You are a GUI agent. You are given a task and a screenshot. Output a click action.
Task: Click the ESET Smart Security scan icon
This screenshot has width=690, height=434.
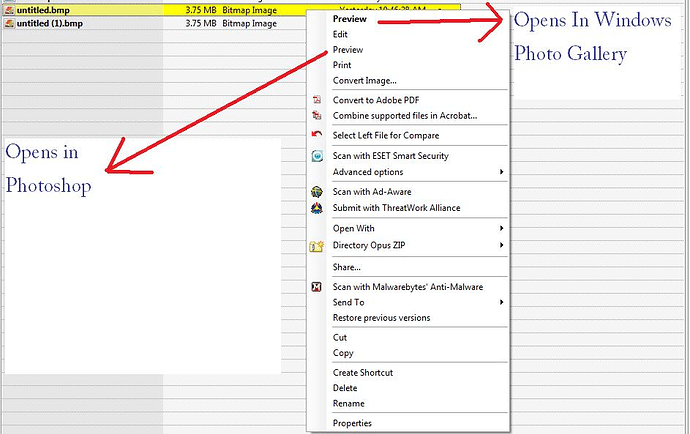316,156
